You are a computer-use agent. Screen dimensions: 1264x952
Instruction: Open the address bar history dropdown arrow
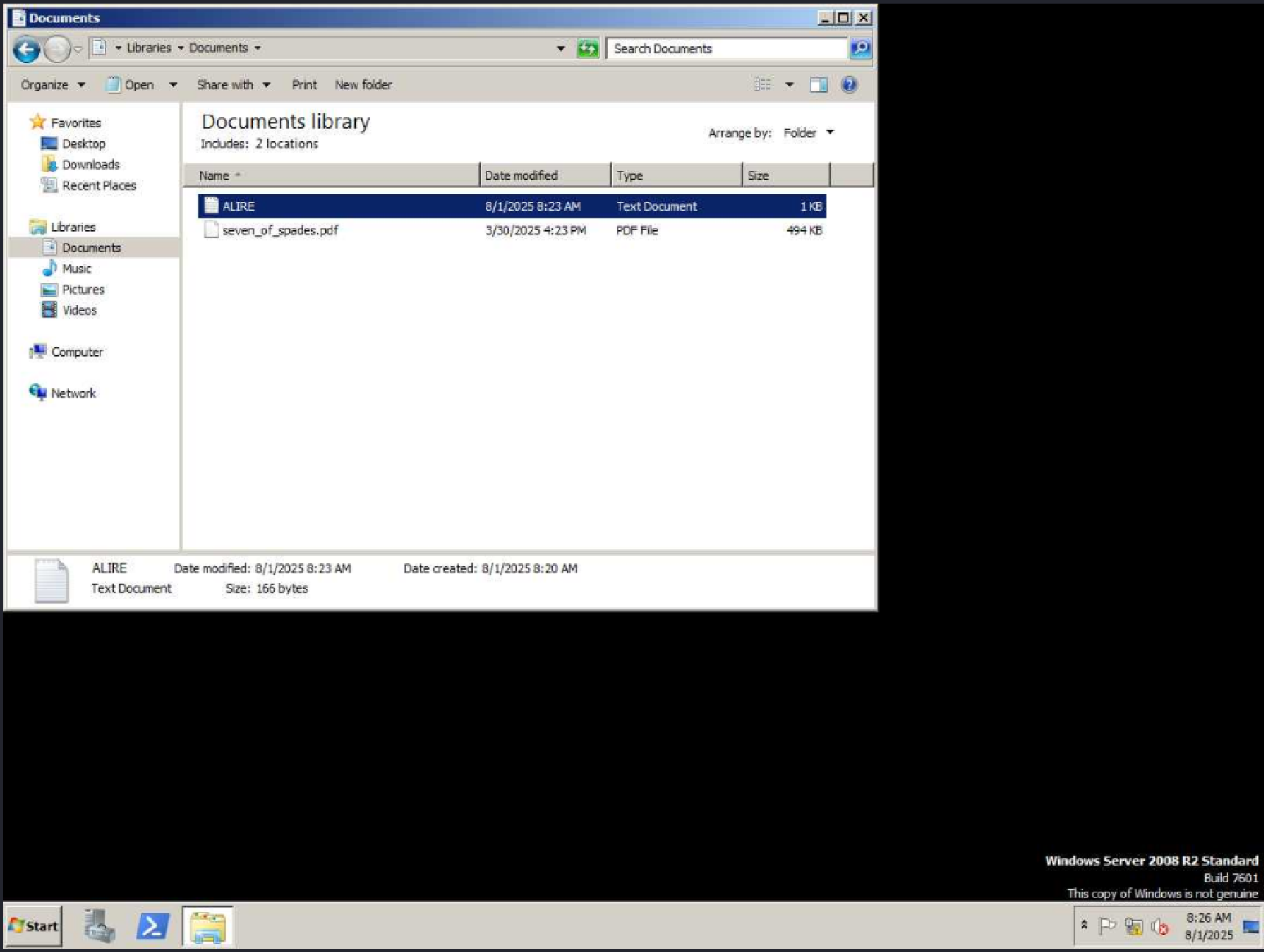pos(561,49)
